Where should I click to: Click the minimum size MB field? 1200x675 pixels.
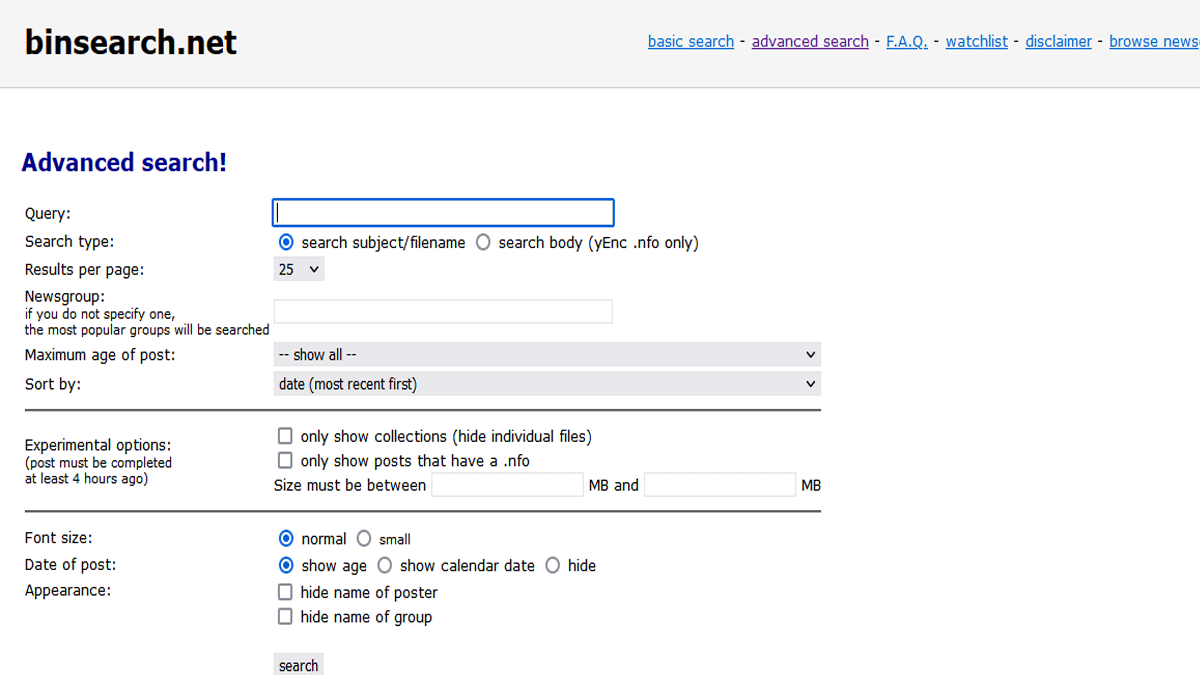point(507,485)
